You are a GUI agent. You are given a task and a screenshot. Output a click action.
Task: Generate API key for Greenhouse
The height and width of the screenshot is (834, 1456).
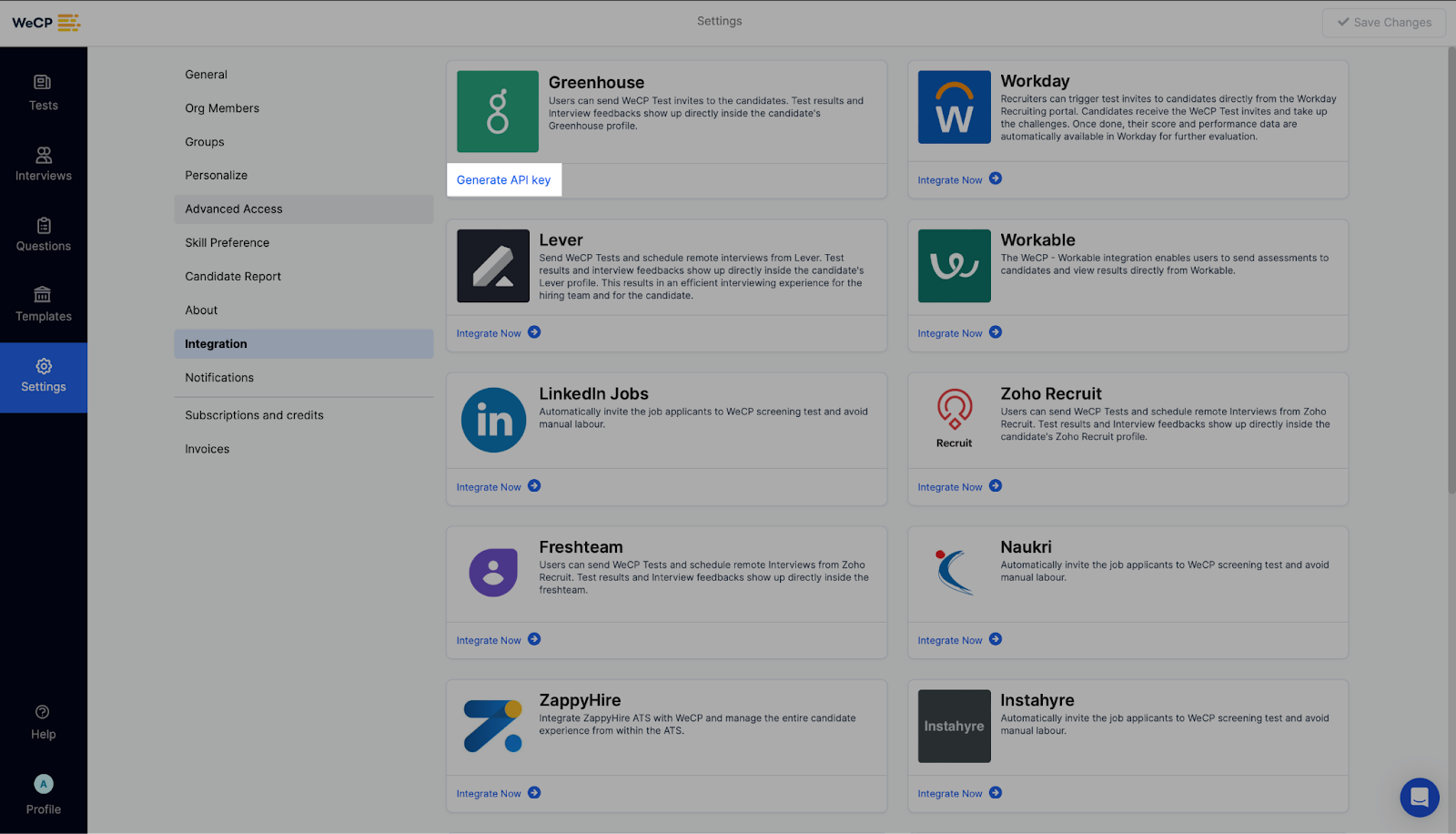click(503, 180)
